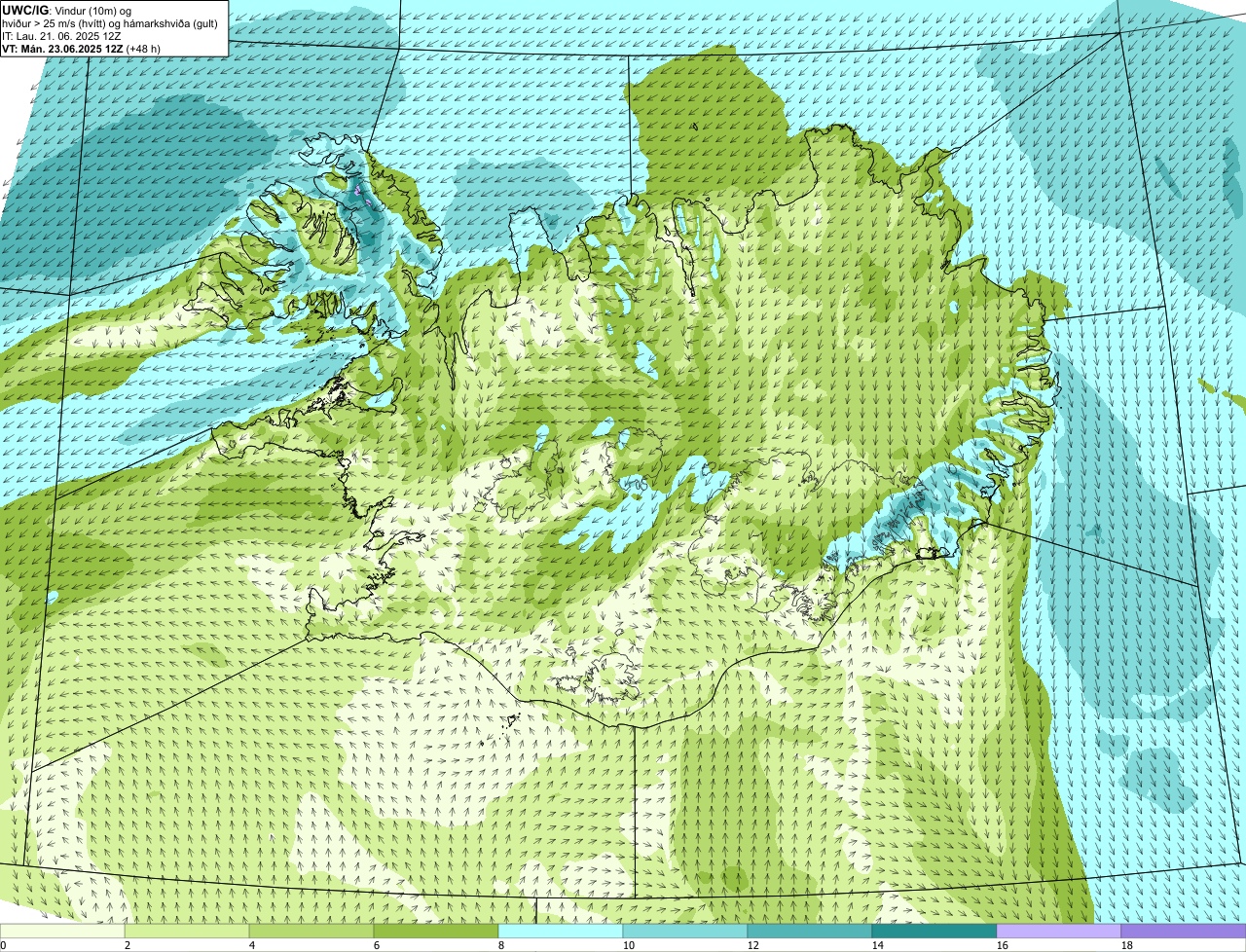This screenshot has height=952, width=1246.
Task: Click the light green 2–4 legend swatch
Action: pos(187,931)
